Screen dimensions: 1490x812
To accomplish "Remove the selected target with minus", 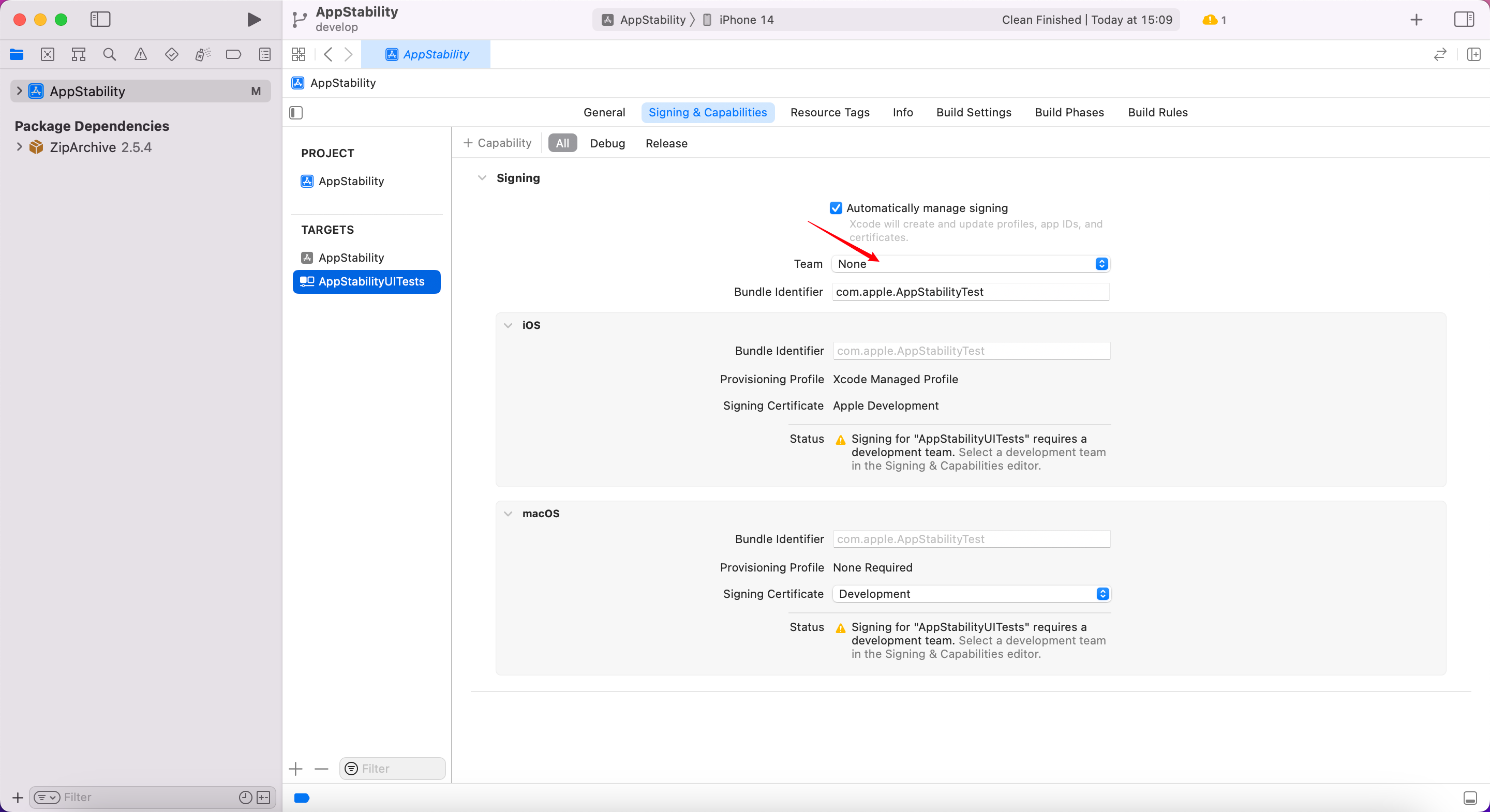I will click(322, 769).
